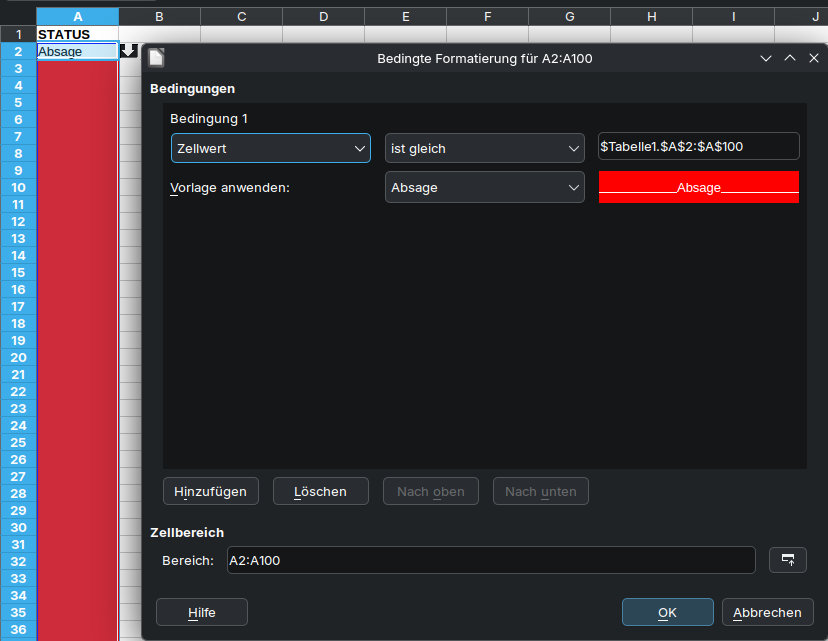Click the Löschen button

(x=321, y=492)
